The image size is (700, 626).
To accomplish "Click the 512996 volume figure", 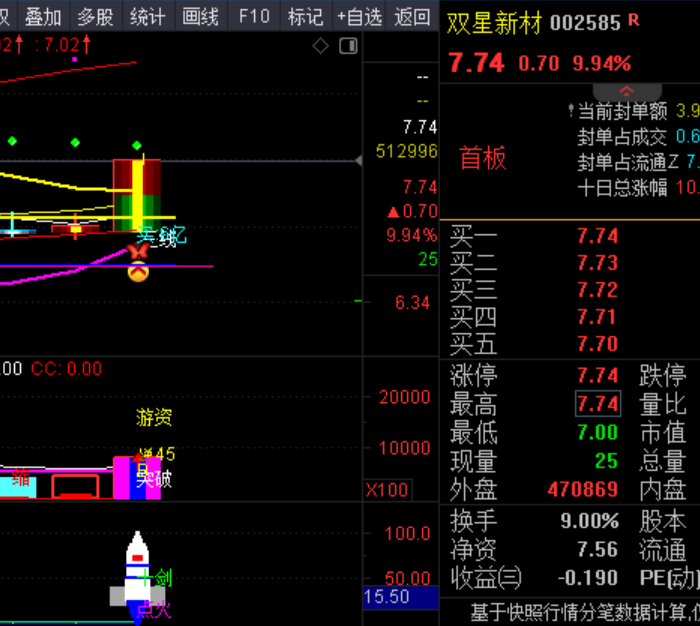I will point(407,151).
